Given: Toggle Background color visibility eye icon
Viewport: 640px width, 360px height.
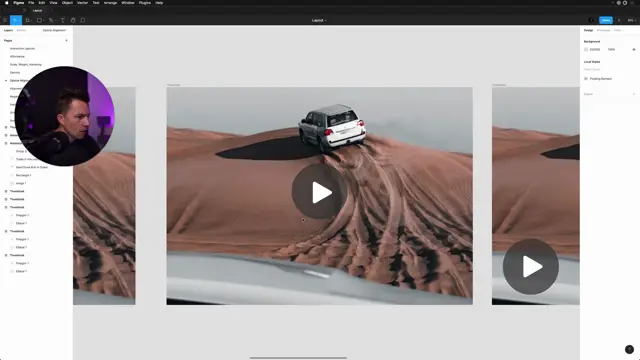Looking at the screenshot, I should pyautogui.click(x=634, y=49).
